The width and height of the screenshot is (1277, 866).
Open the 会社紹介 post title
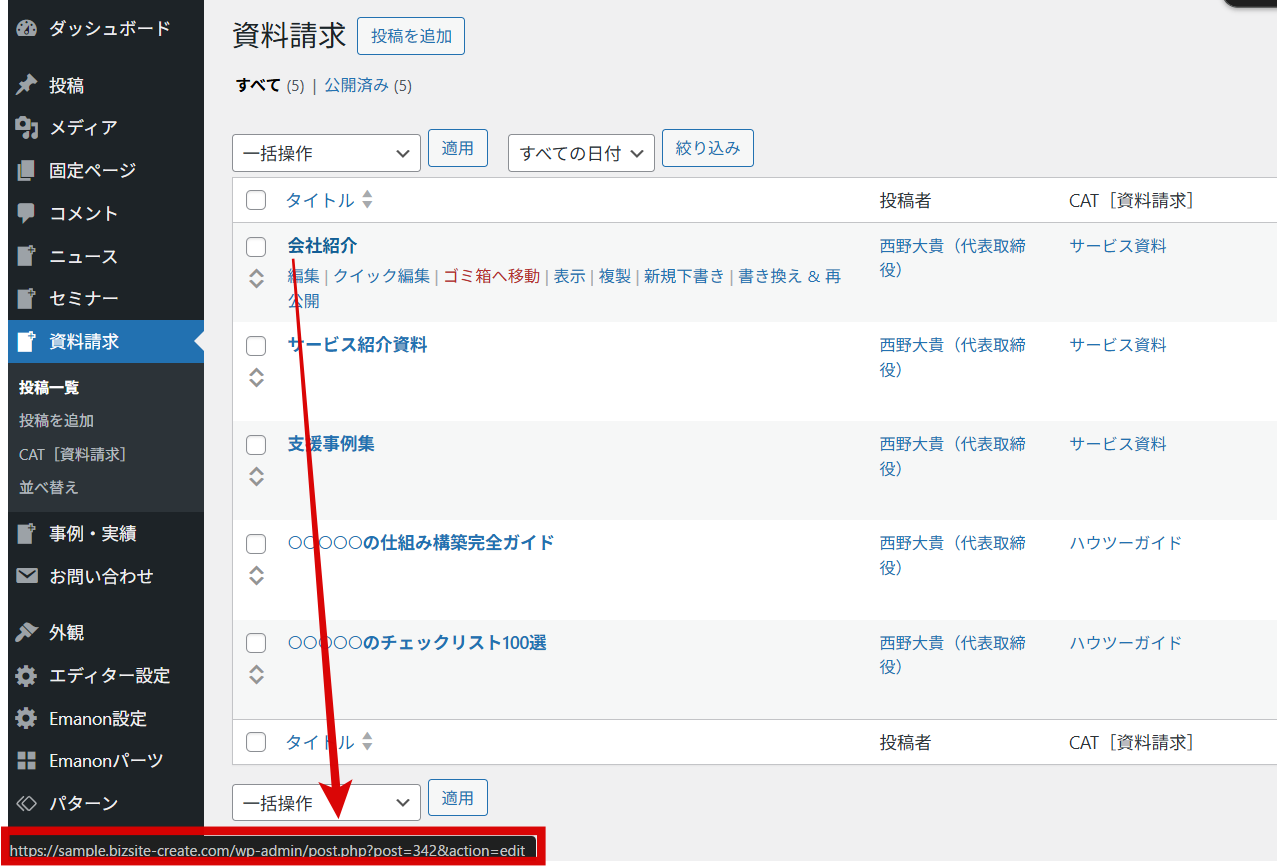[x=322, y=246]
